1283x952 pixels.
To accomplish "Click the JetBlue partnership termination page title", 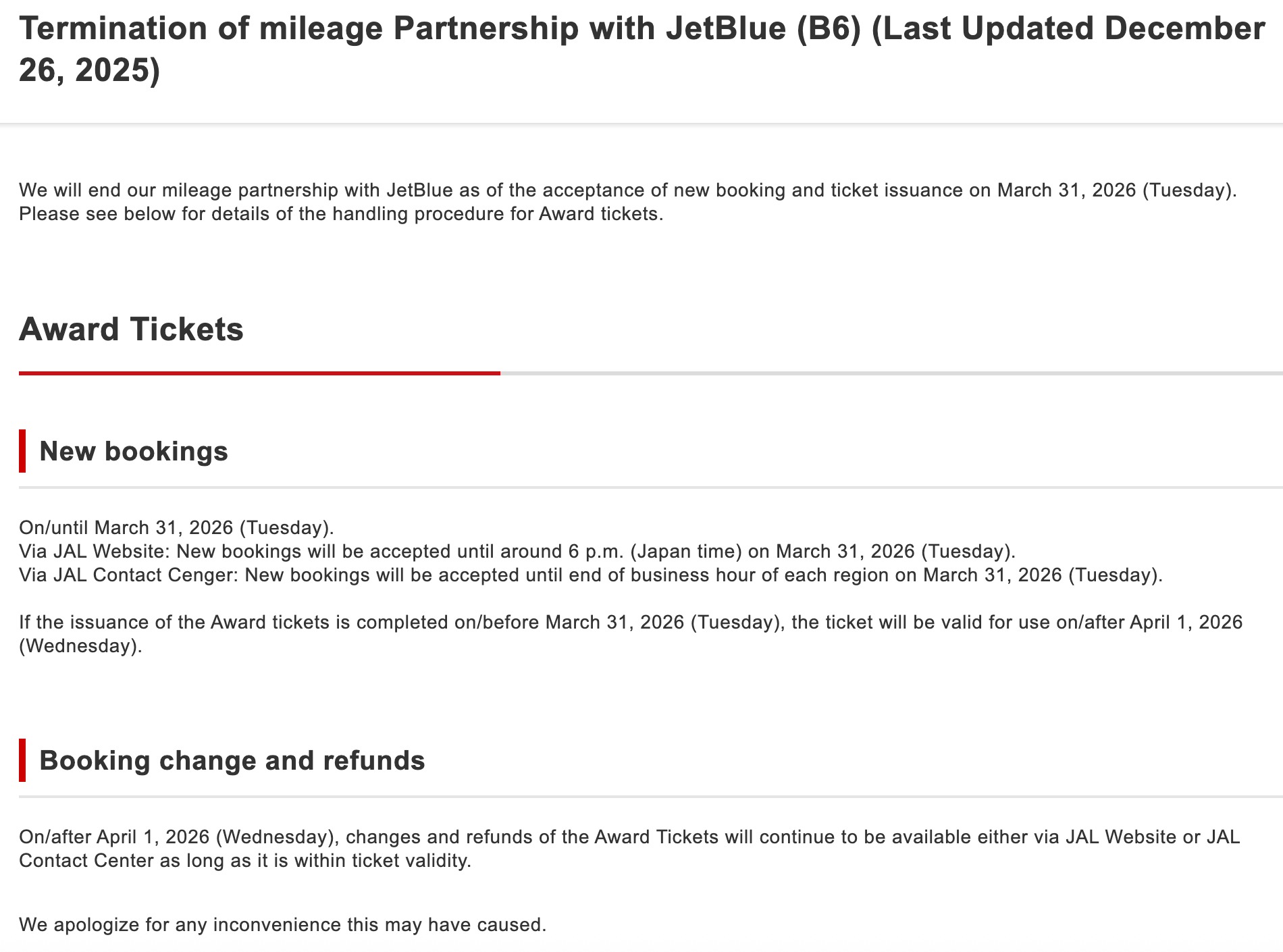I will [641, 29].
